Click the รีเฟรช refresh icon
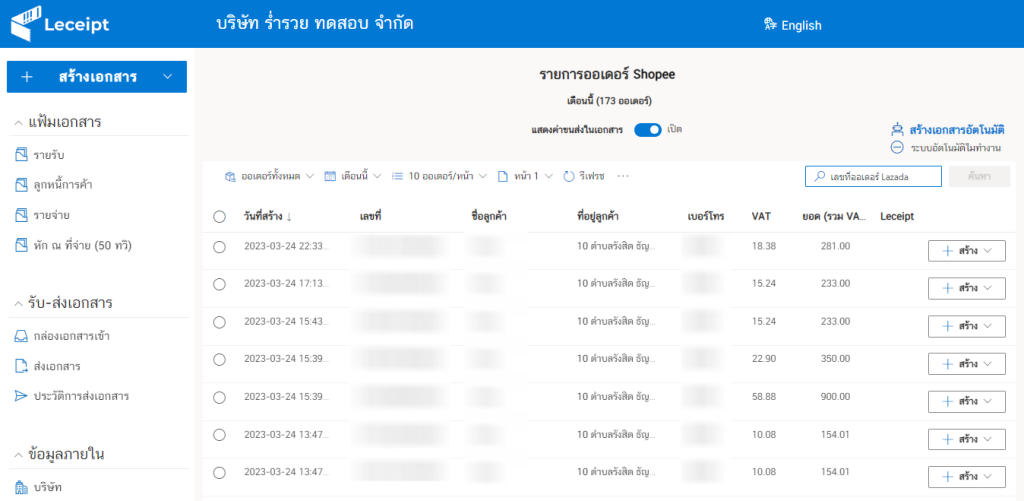The image size is (1024, 501). (x=569, y=176)
